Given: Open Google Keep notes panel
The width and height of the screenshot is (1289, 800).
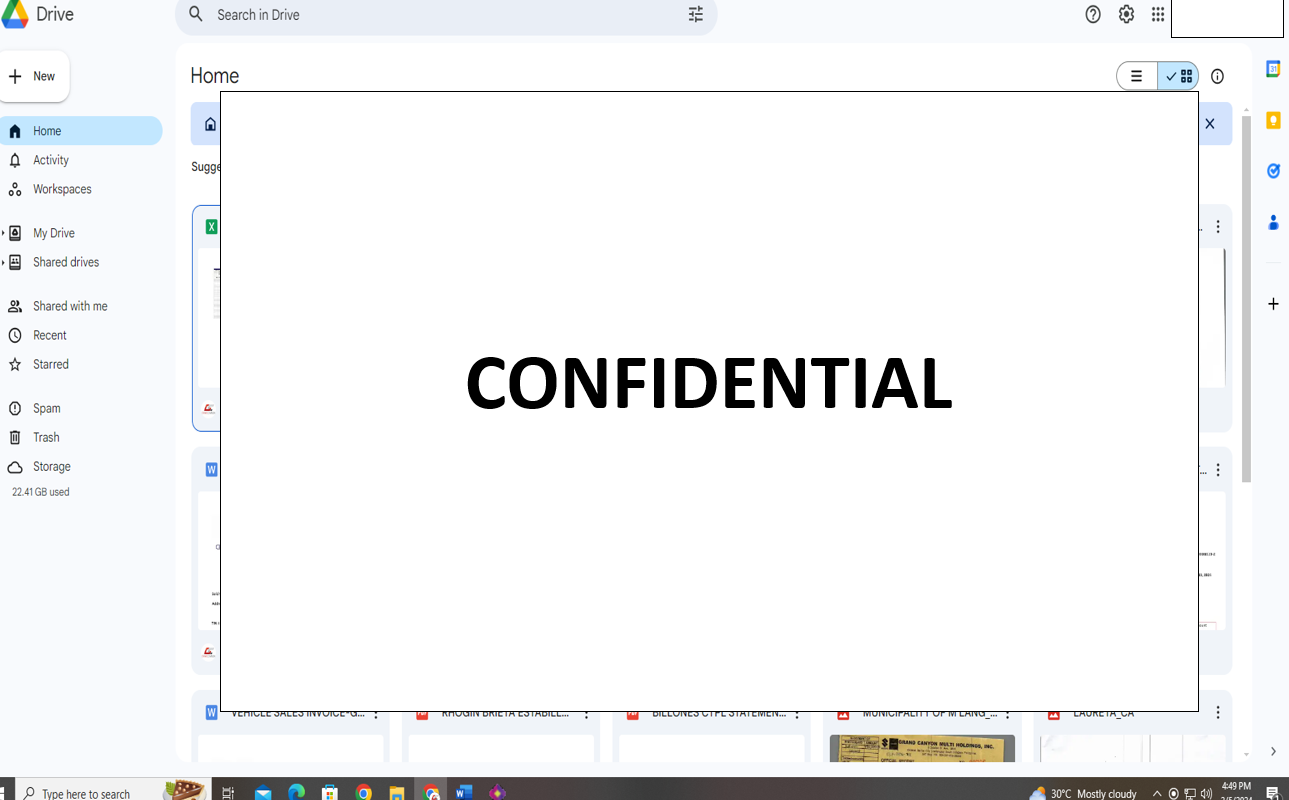Looking at the screenshot, I should [x=1272, y=119].
